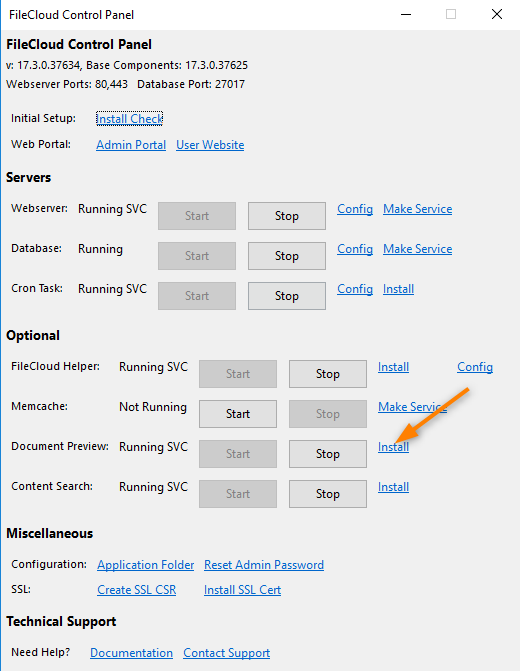Stop the FileCloud Helper service
This screenshot has height=671, width=520.
pyautogui.click(x=328, y=374)
